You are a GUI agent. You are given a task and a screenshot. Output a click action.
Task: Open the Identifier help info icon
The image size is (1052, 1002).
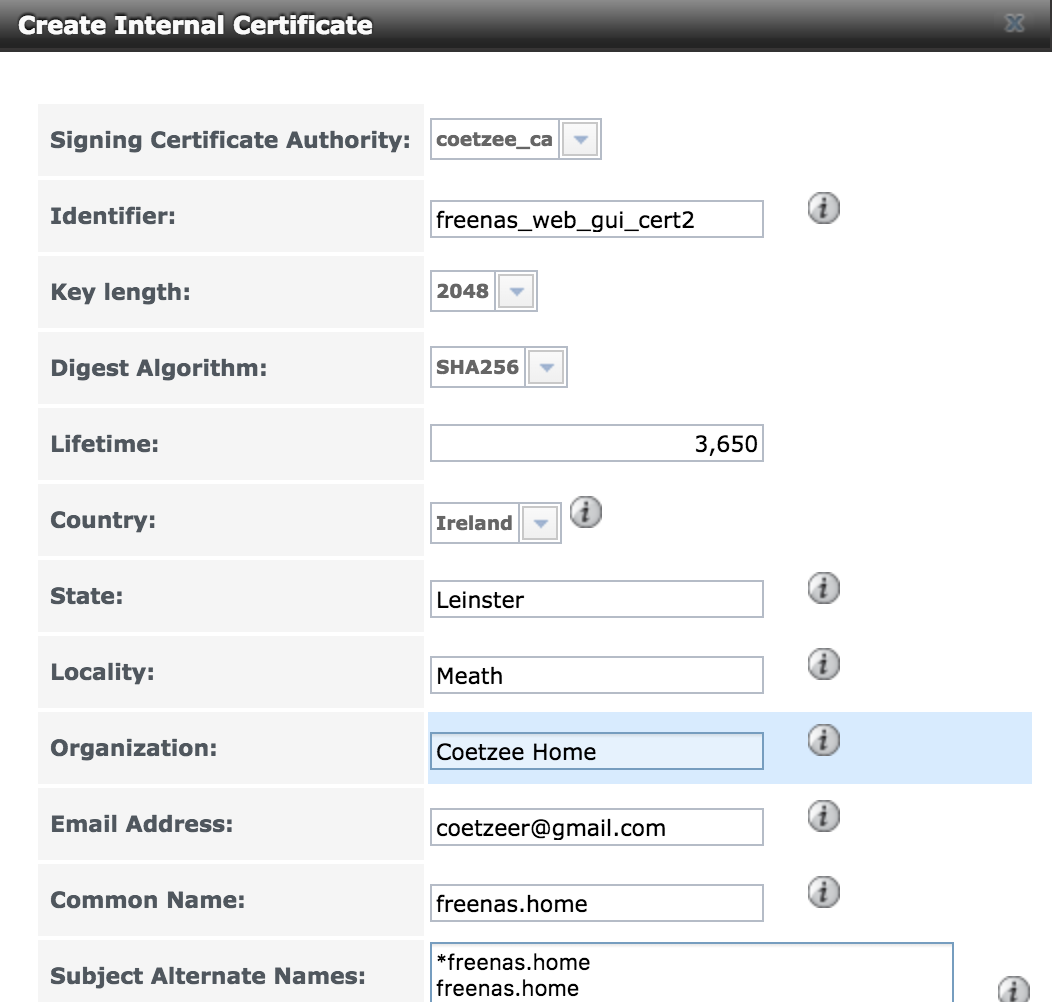click(822, 208)
